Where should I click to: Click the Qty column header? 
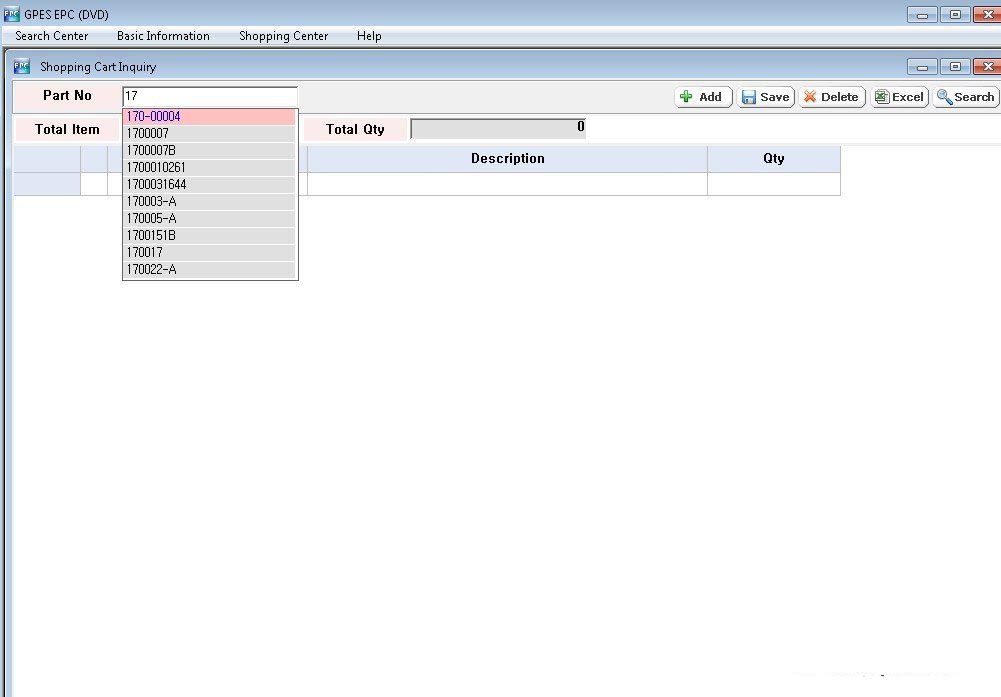773,159
